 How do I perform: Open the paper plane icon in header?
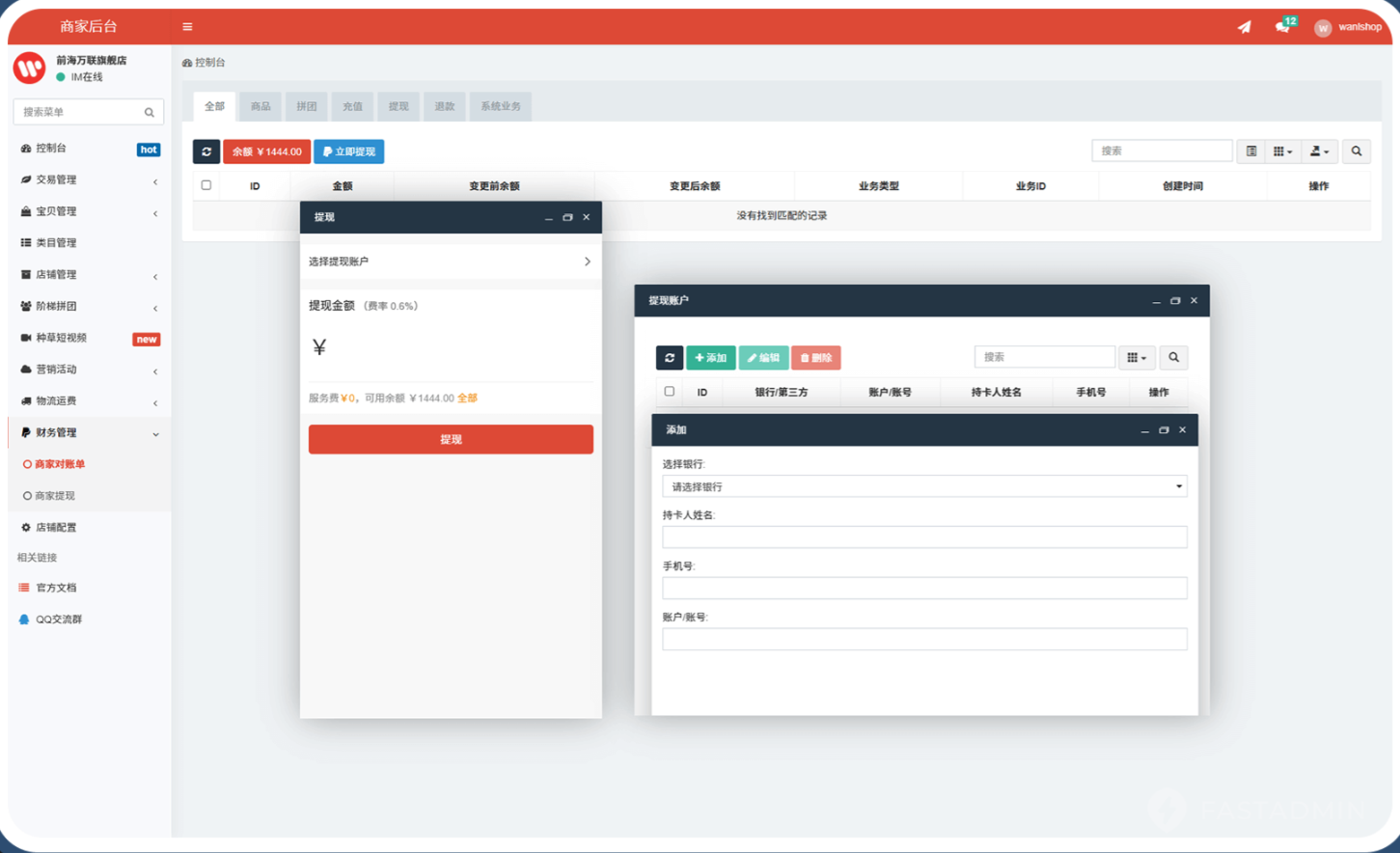pos(1245,27)
